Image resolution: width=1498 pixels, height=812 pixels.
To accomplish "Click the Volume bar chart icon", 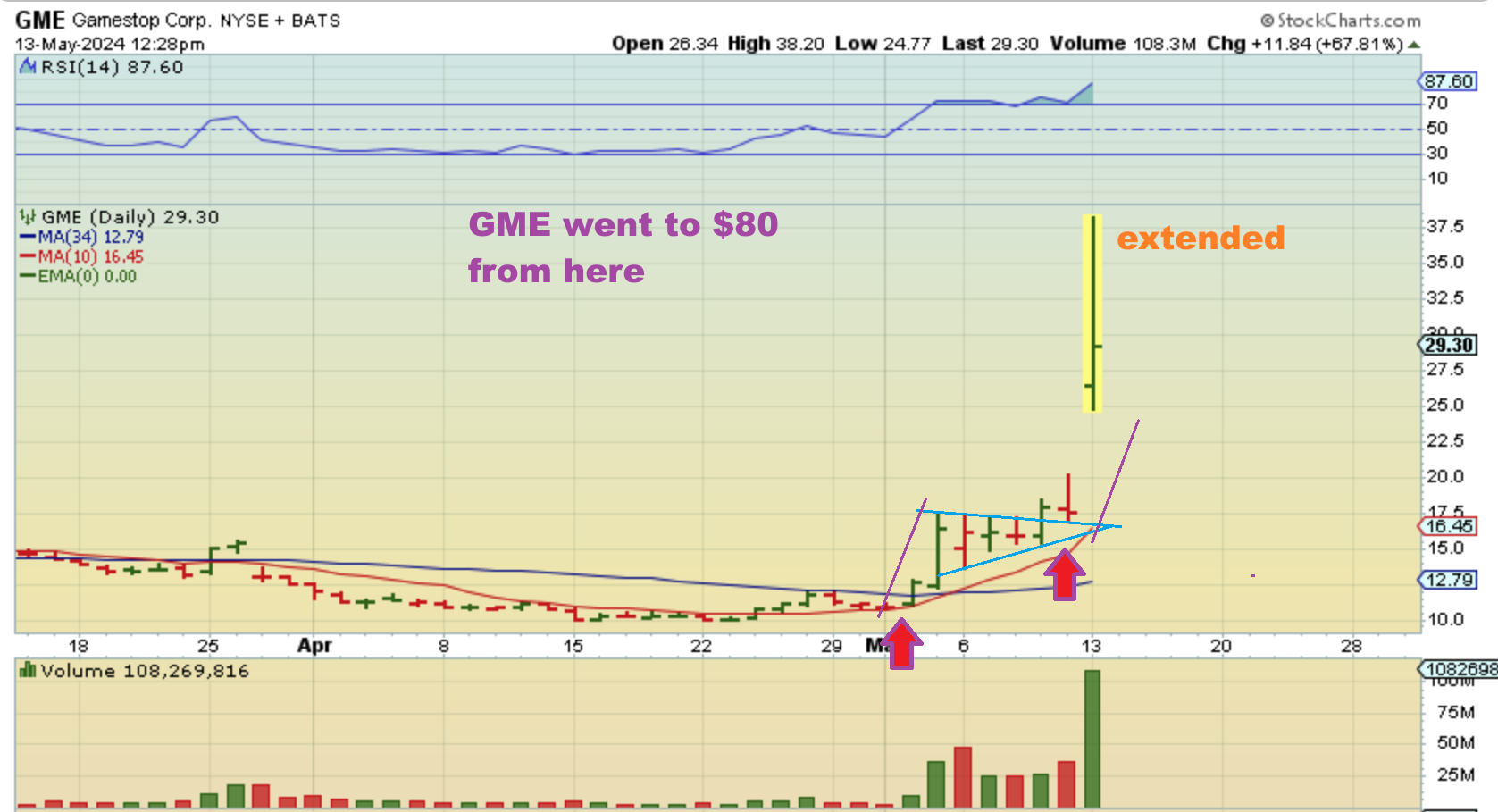I will 28,670.
